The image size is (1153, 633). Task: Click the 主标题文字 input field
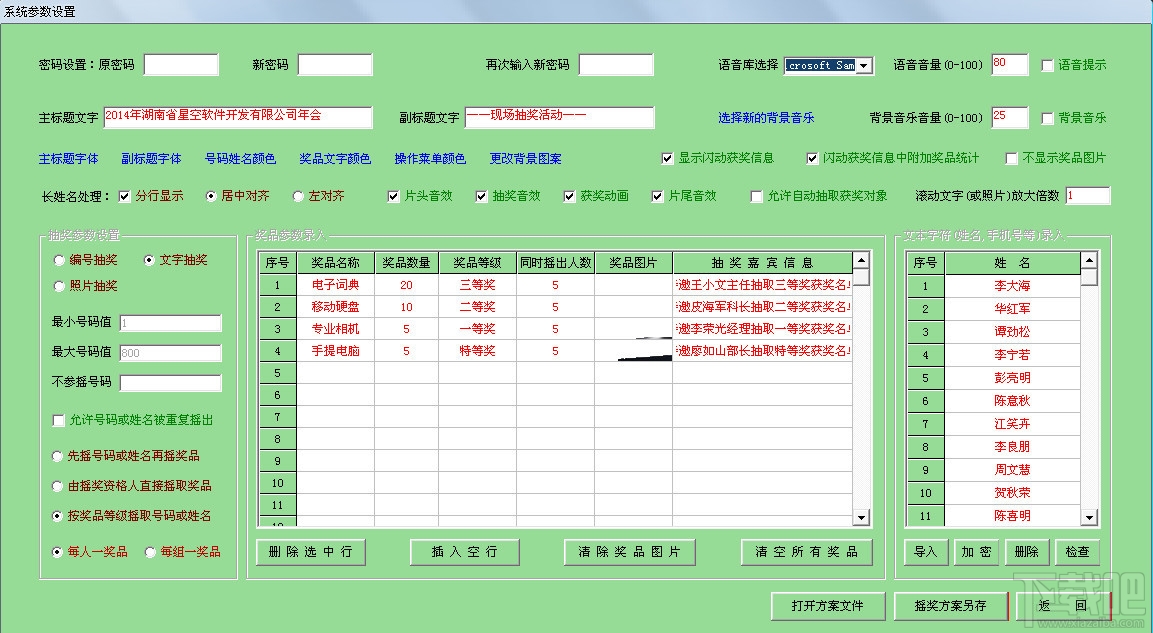pos(238,118)
